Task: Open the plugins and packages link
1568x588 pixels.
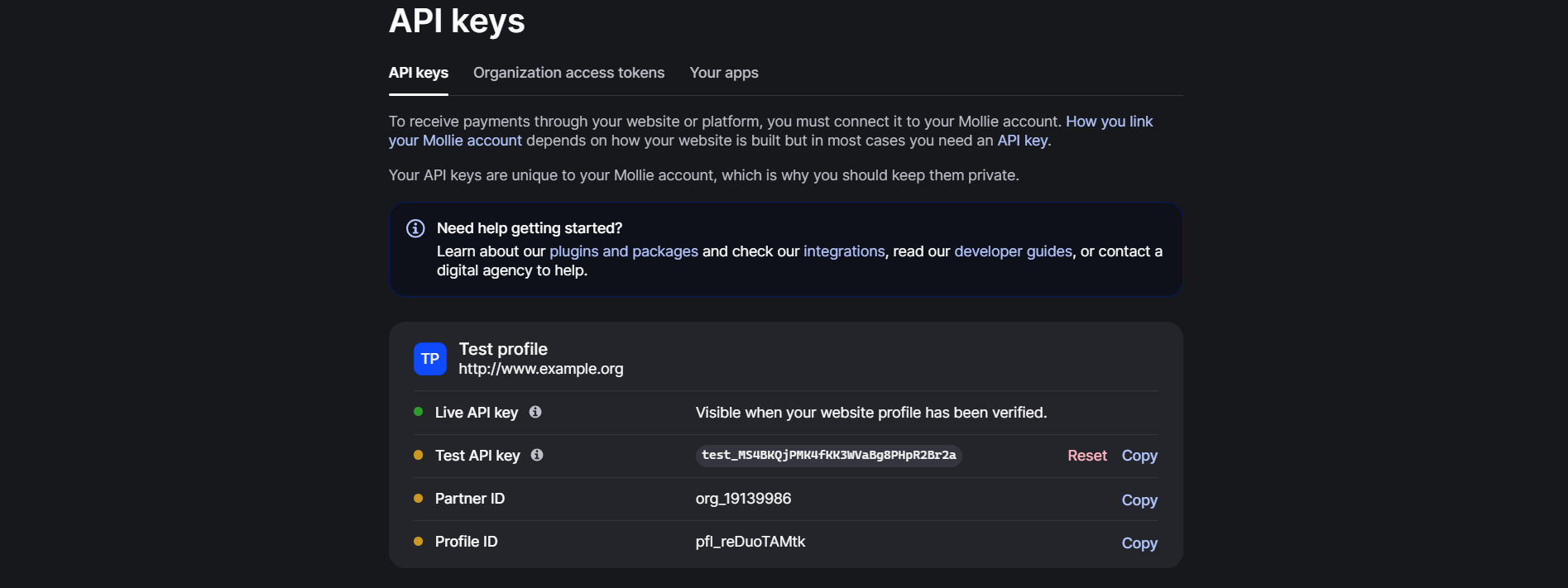Action: (x=623, y=251)
